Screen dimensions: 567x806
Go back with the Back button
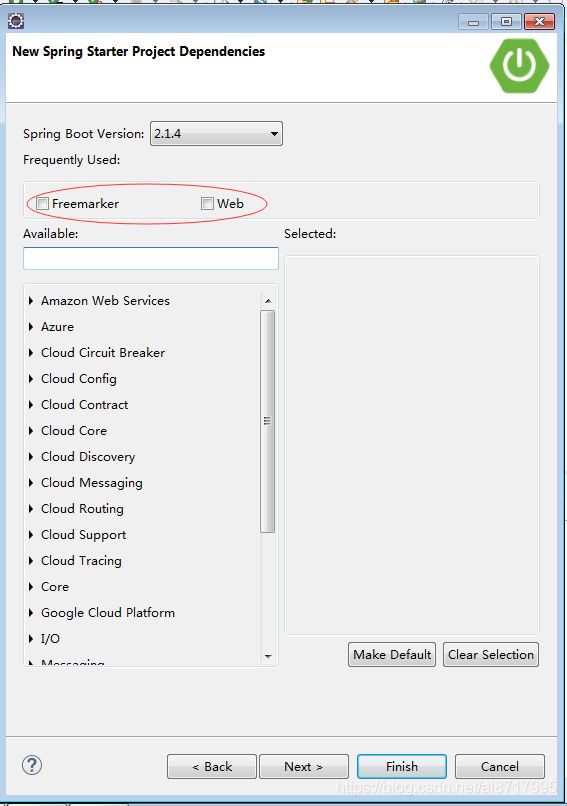(212, 766)
